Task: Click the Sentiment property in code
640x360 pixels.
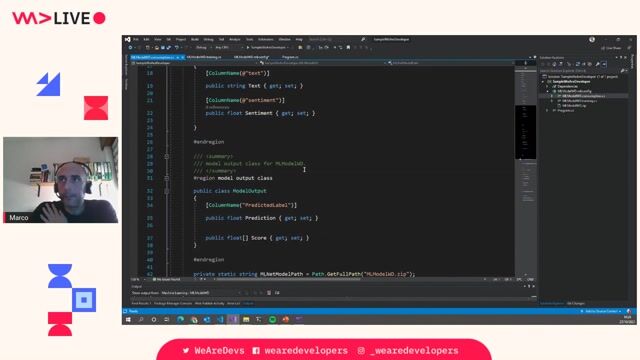Action: [x=258, y=113]
